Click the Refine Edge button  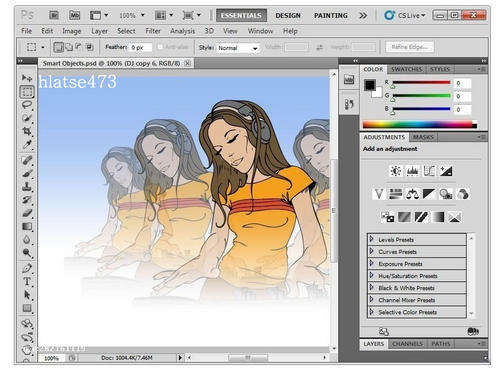tap(409, 47)
